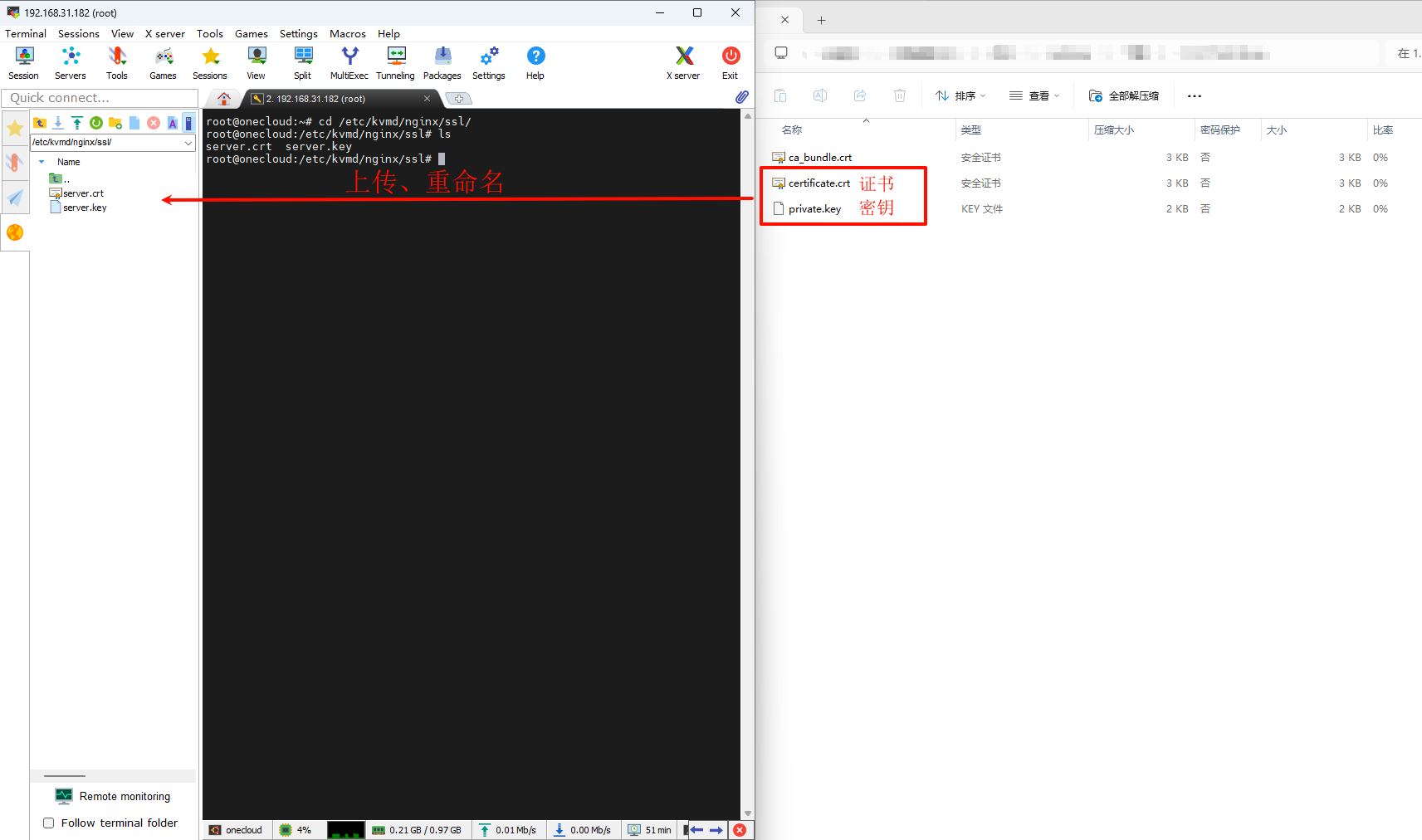This screenshot has width=1422, height=840.
Task: Click the Split toolbar icon
Action: pyautogui.click(x=303, y=63)
